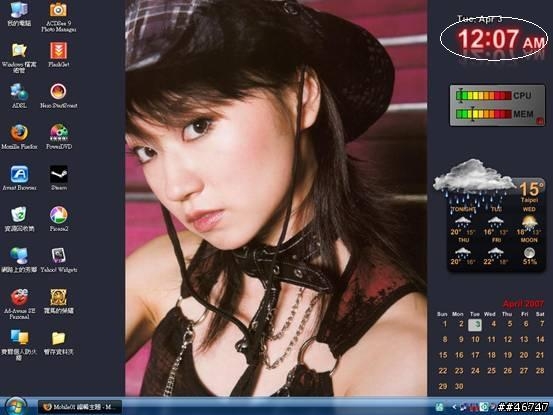Launch Nero StartSmart
Image resolution: width=553 pixels, height=415 pixels.
tap(58, 95)
